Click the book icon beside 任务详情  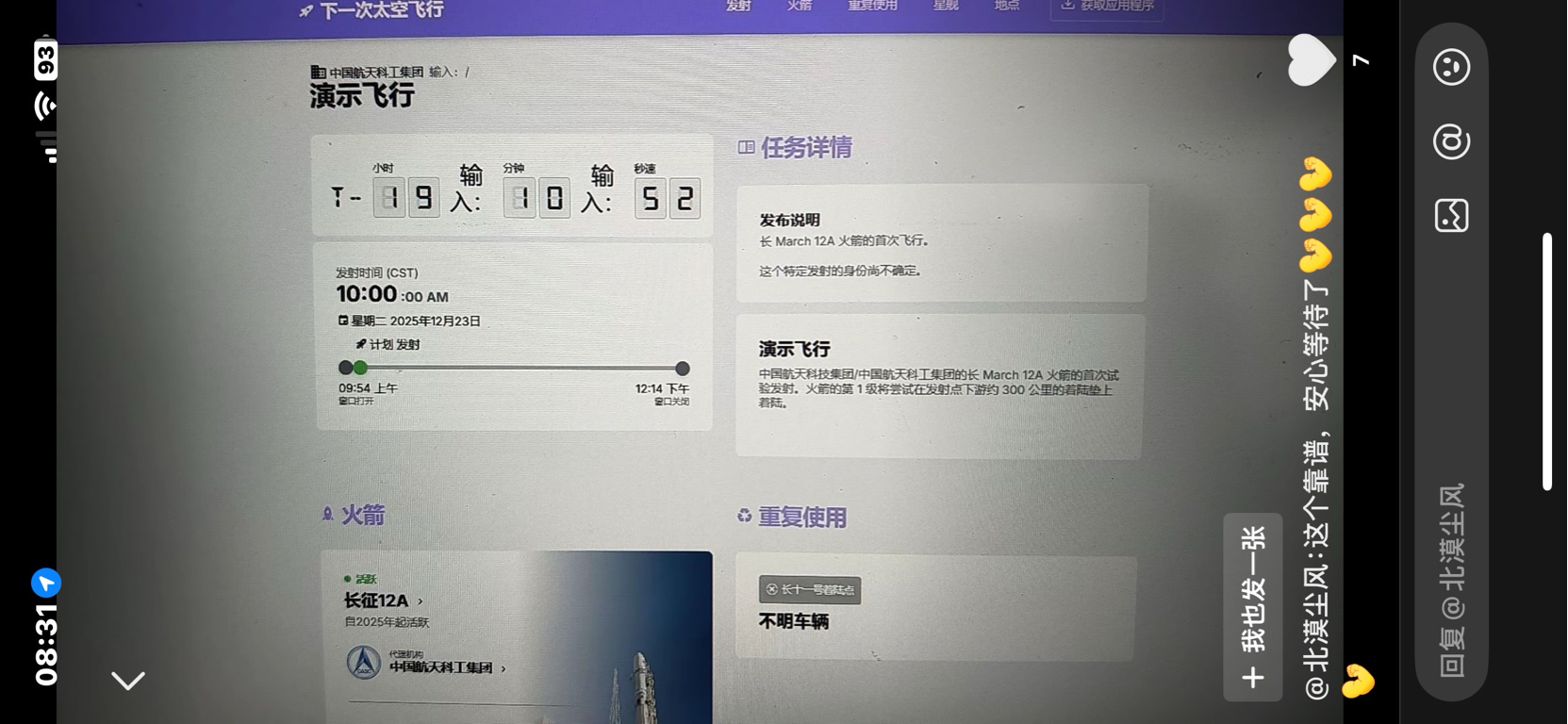click(x=746, y=147)
